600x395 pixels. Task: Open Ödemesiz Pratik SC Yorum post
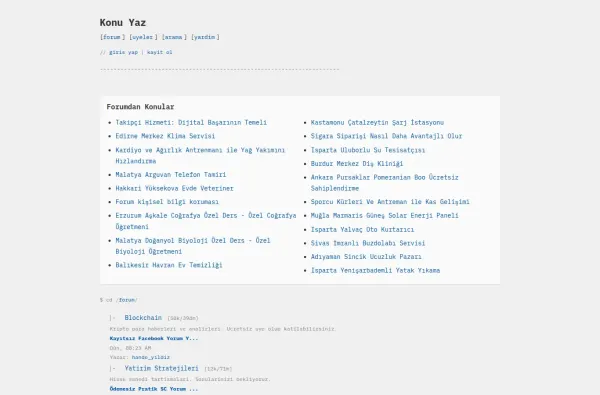tap(154, 389)
